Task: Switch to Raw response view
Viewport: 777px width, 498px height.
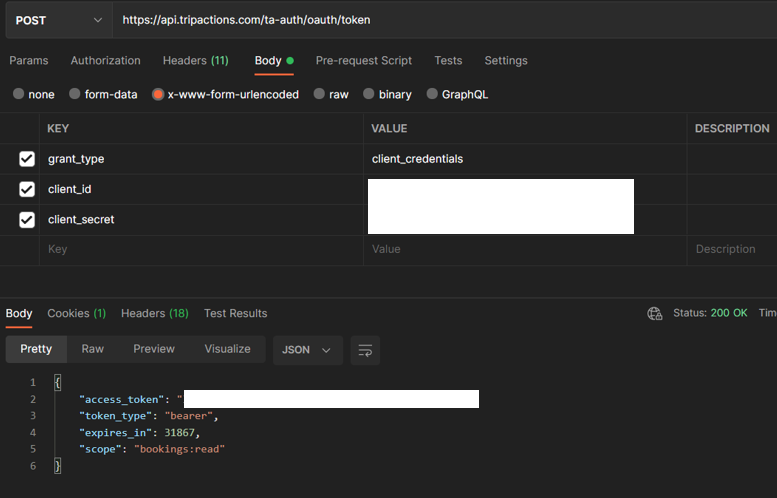Action: pyautogui.click(x=93, y=349)
